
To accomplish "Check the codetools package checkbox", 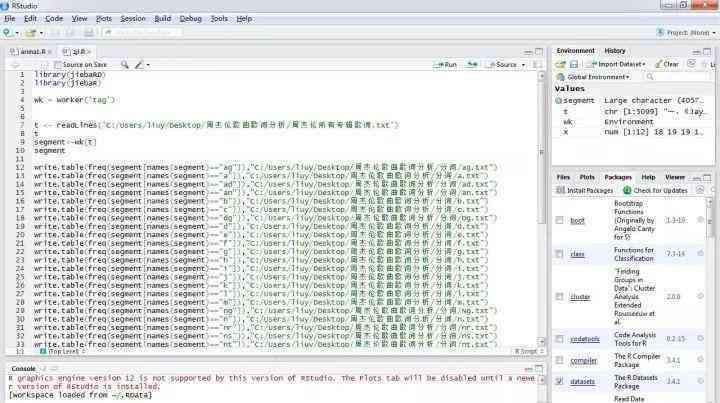I will [559, 339].
